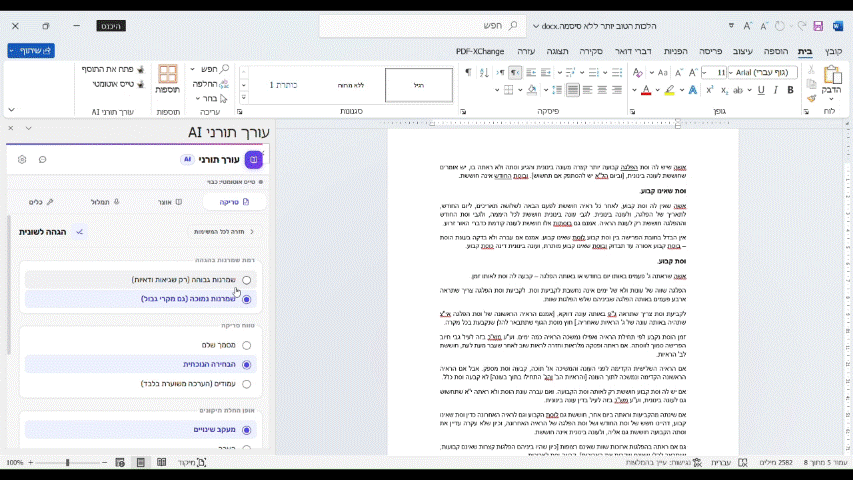This screenshot has height=480, width=853.
Task: Switch to the תמלול tab in AI pane
Action: pyautogui.click(x=105, y=202)
